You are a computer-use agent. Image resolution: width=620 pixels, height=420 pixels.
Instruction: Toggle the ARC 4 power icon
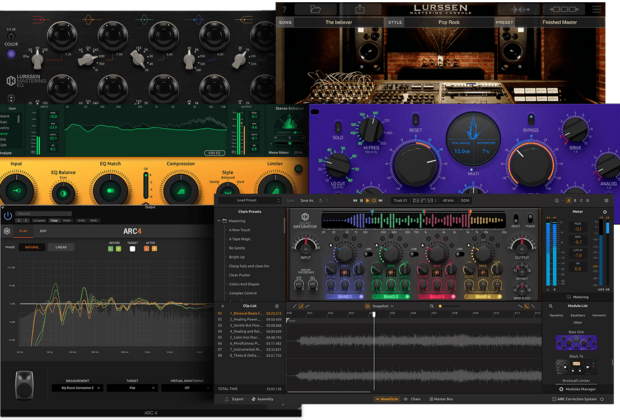click(x=8, y=216)
